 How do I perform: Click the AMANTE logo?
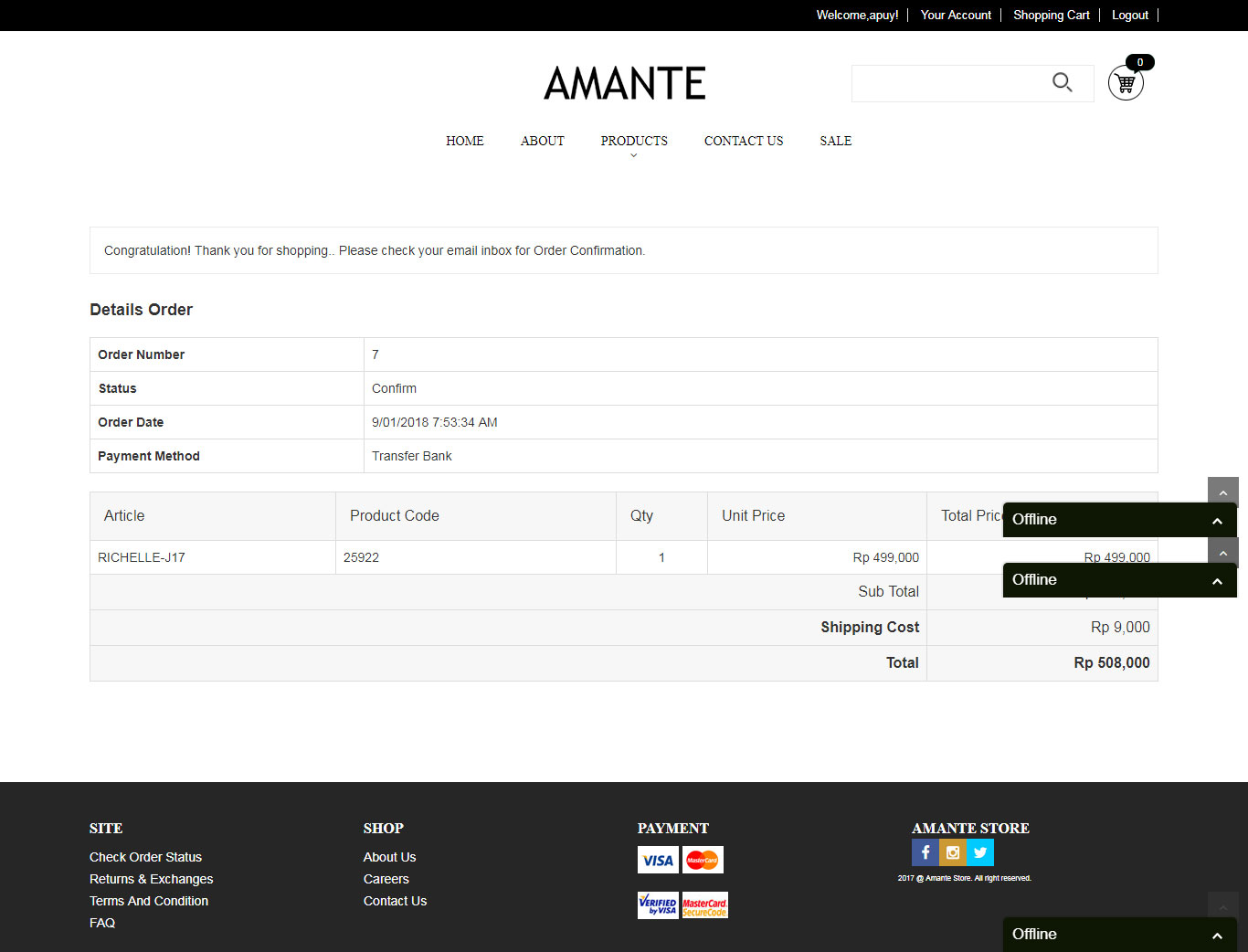[x=625, y=83]
